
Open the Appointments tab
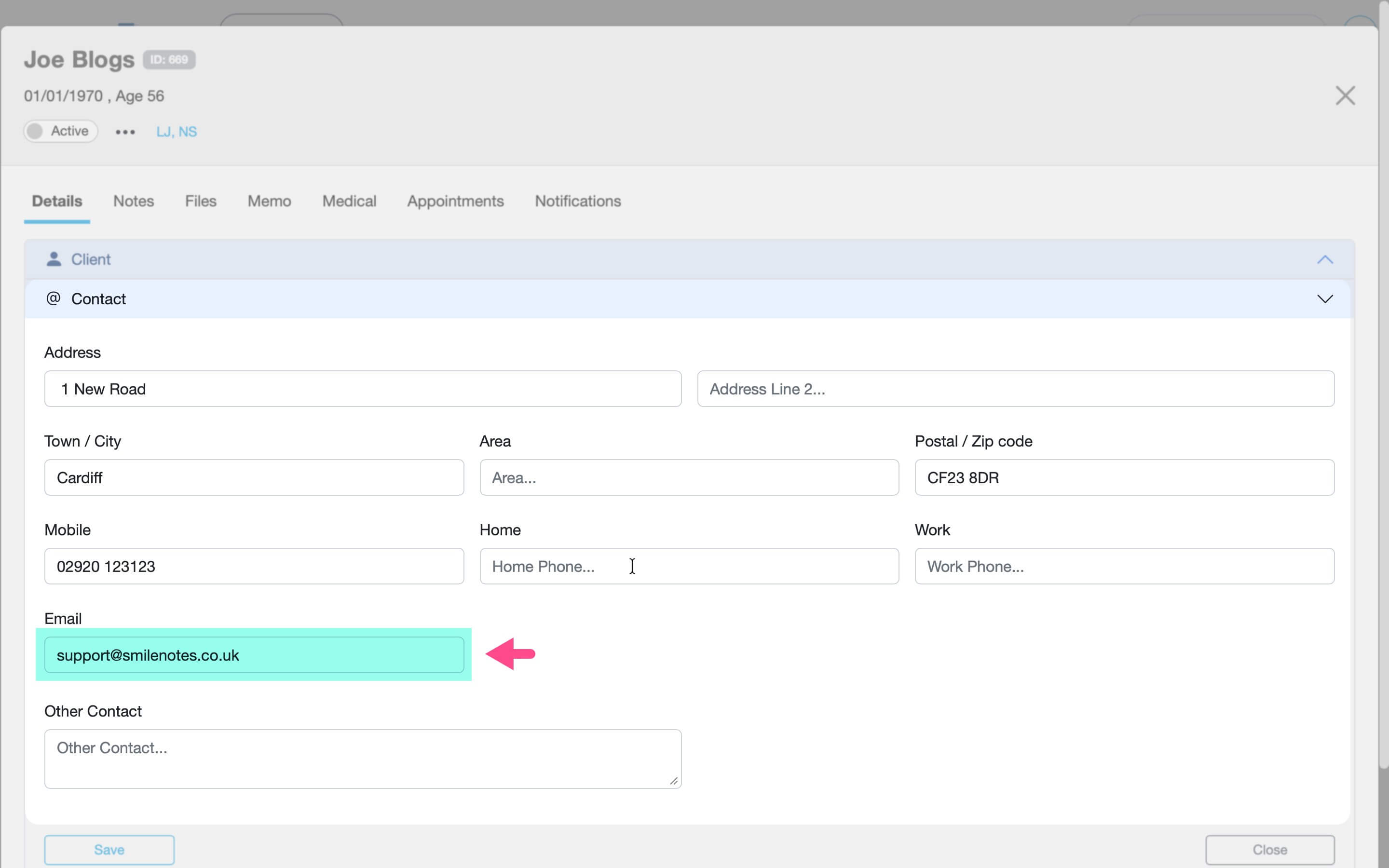455,201
